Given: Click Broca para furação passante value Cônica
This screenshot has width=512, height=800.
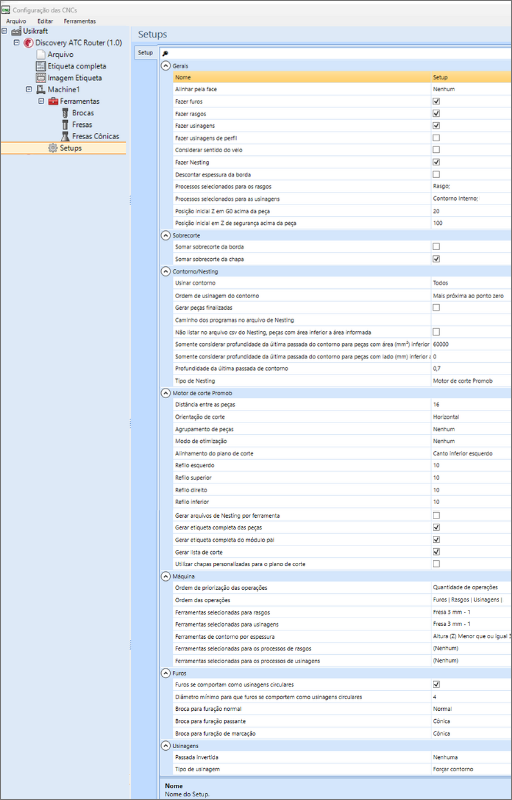Looking at the screenshot, I should click(x=441, y=721).
